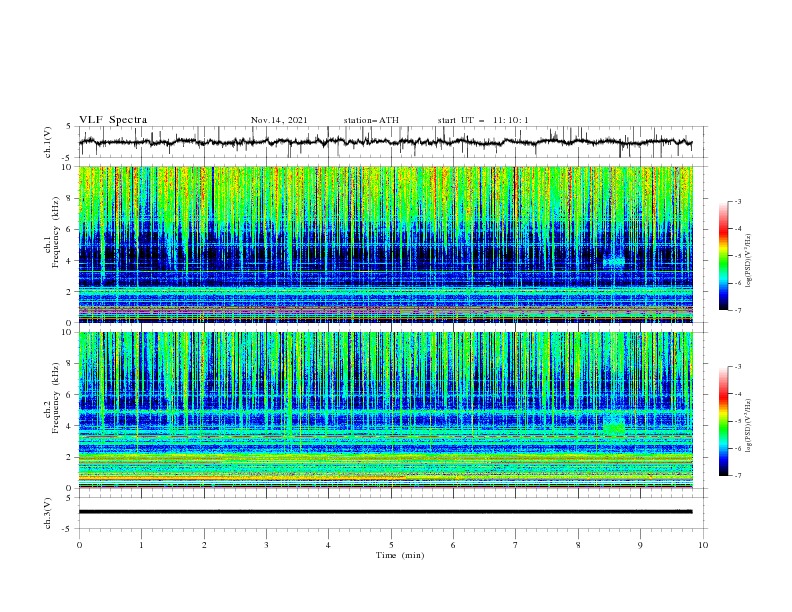Select the ch.1 colorbar "log(PSD)(V²/Hz)" label
Image resolution: width=792 pixels, height=612 pixels.
pos(749,261)
